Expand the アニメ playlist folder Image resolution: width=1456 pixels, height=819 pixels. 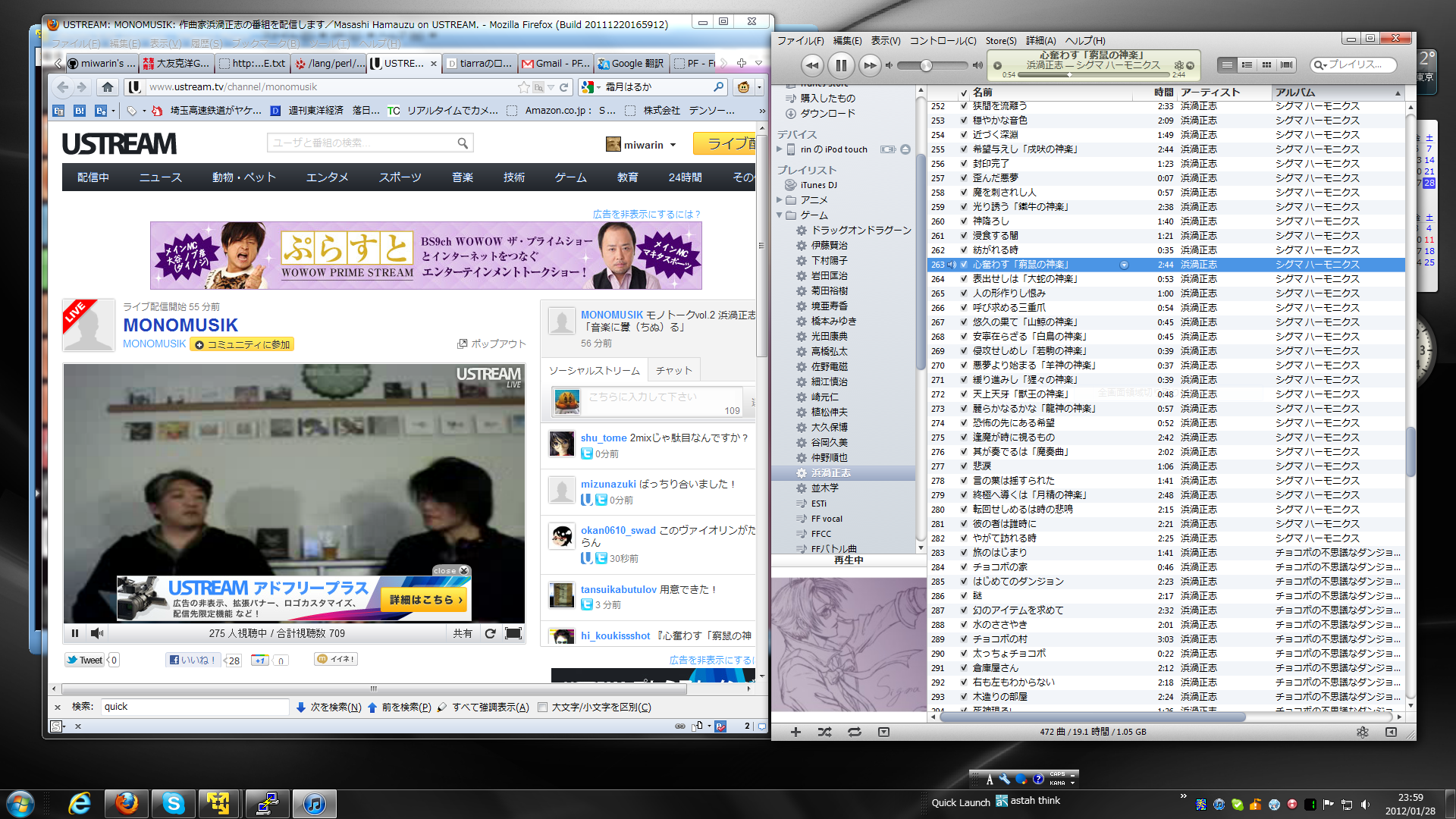779,200
